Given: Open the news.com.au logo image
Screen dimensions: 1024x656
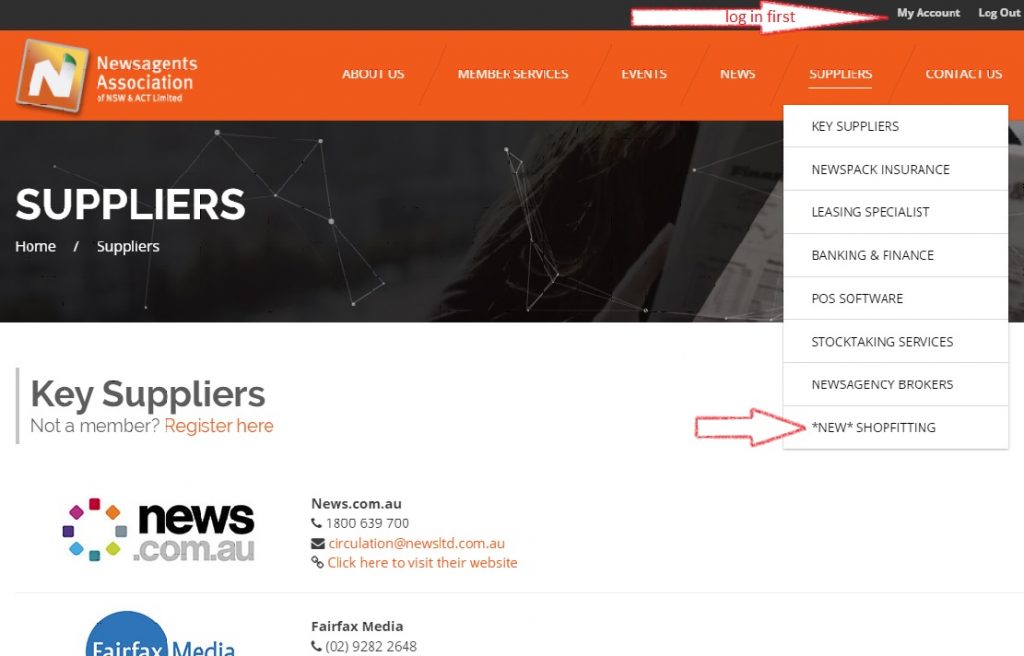Looking at the screenshot, I should [159, 530].
